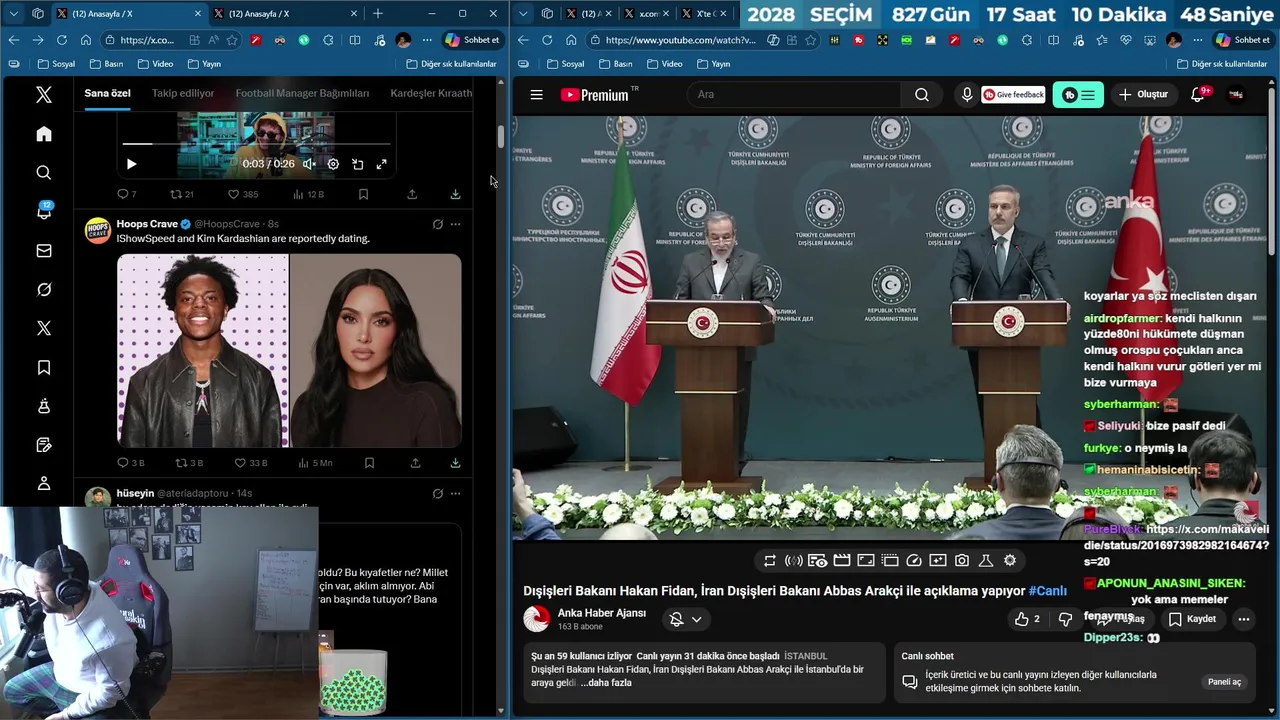Viewport: 1280px width, 720px height.
Task: Start YouTube voice search microphone
Action: (966, 94)
